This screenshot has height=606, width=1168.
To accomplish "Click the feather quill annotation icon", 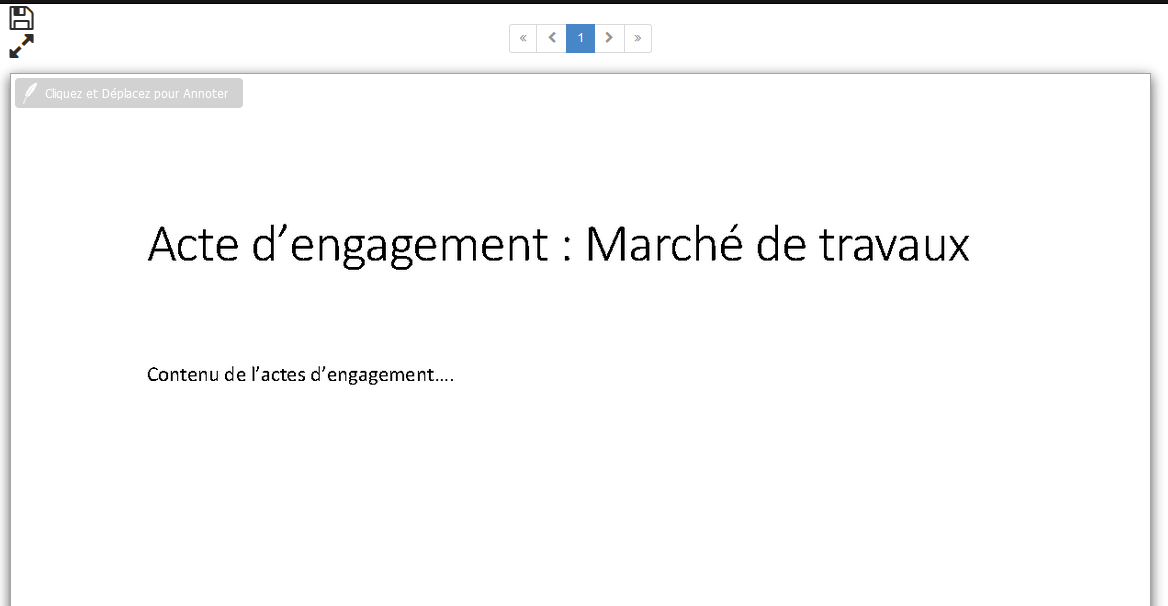I will pyautogui.click(x=30, y=93).
